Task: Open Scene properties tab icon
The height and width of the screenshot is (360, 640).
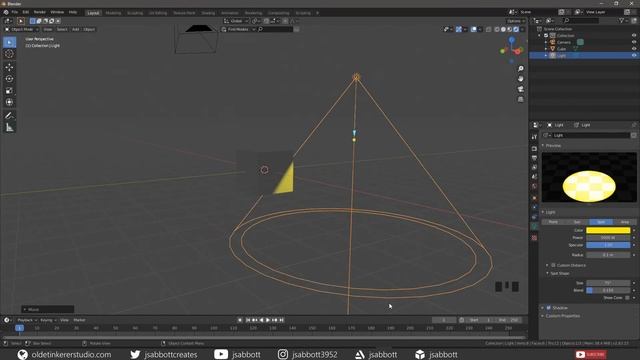Action: click(534, 177)
